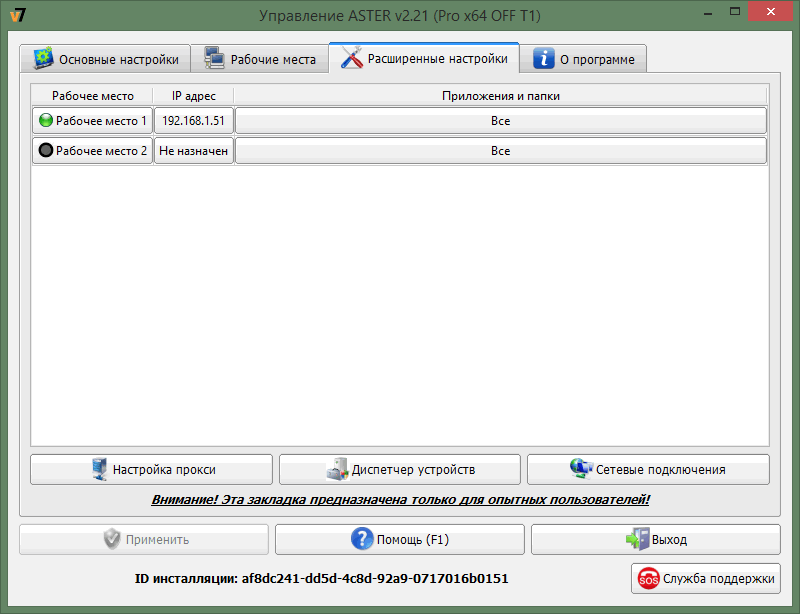Close the ASTER window
The image size is (800, 614).
point(770,11)
